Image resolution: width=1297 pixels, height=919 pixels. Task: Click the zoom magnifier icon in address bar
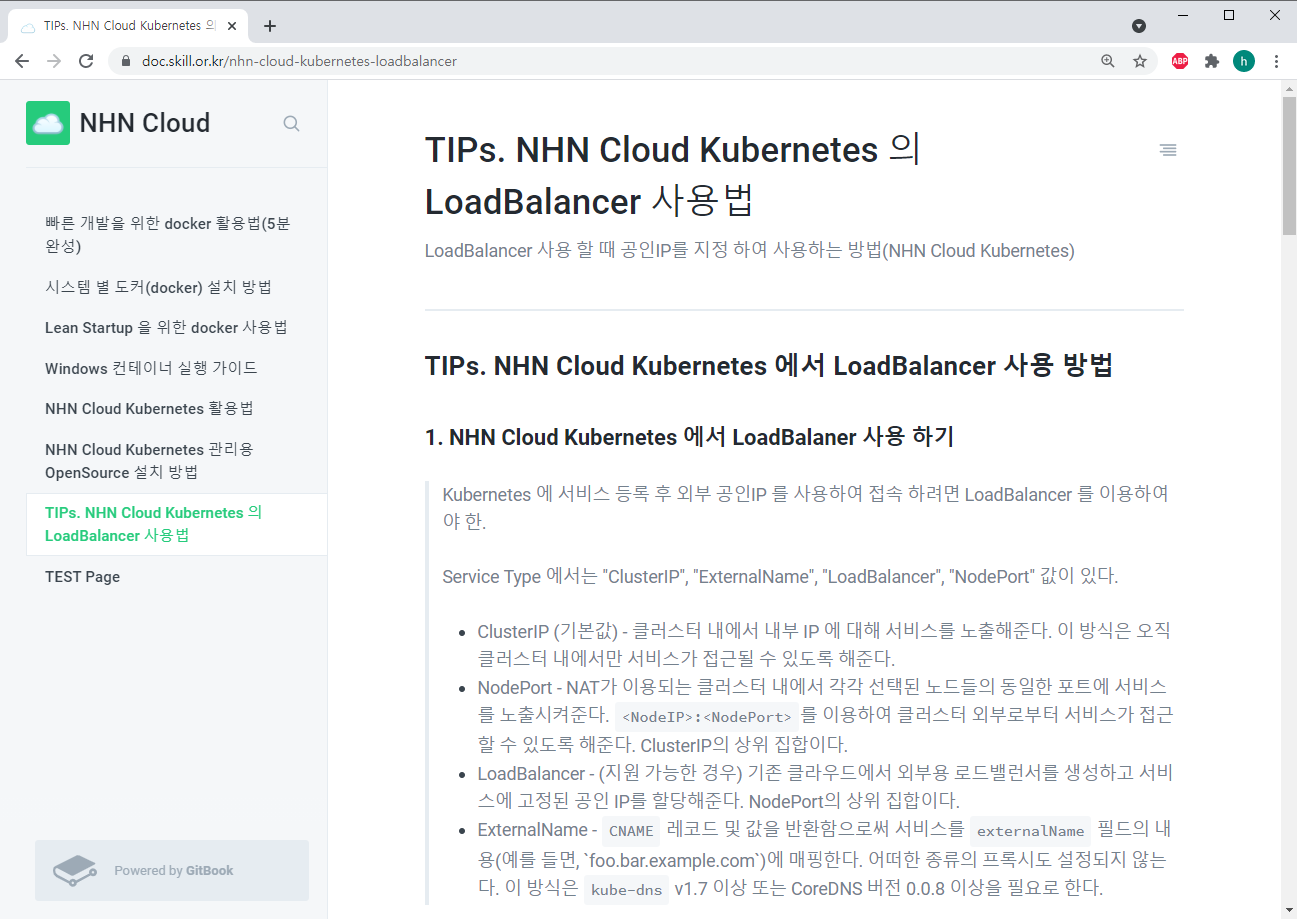[1107, 61]
